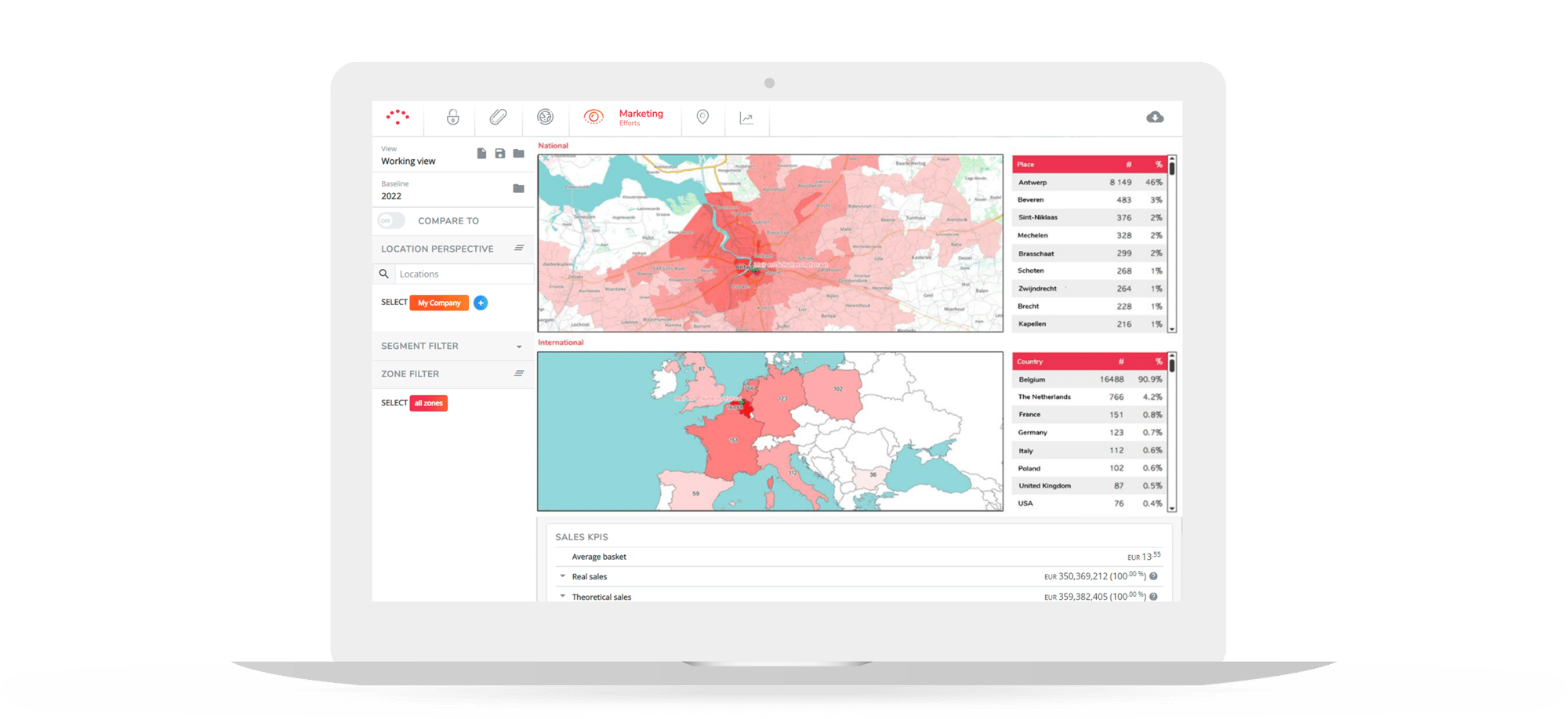Open Zone Filter settings icon

point(518,374)
